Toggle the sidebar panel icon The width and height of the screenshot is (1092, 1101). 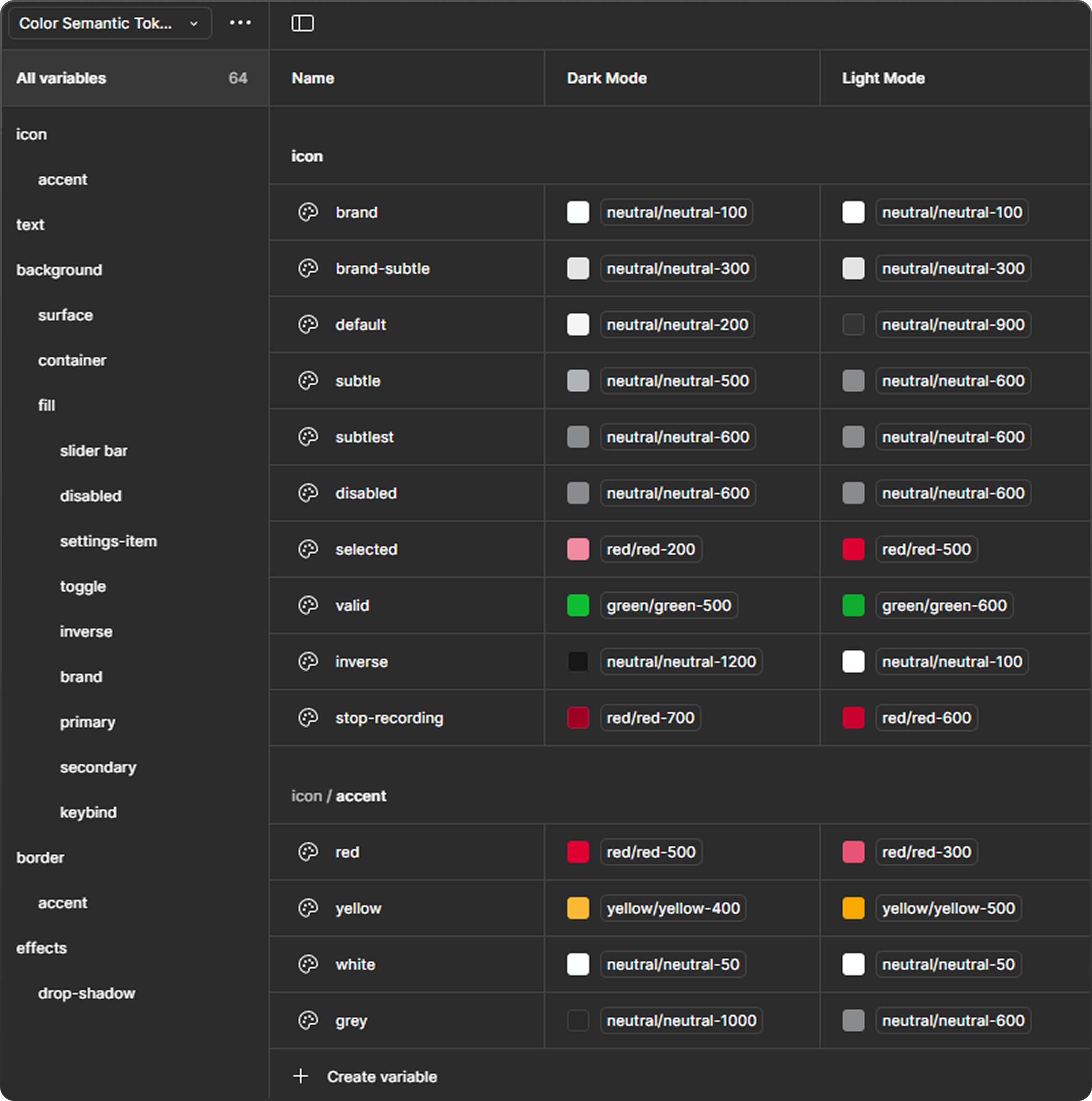(302, 23)
